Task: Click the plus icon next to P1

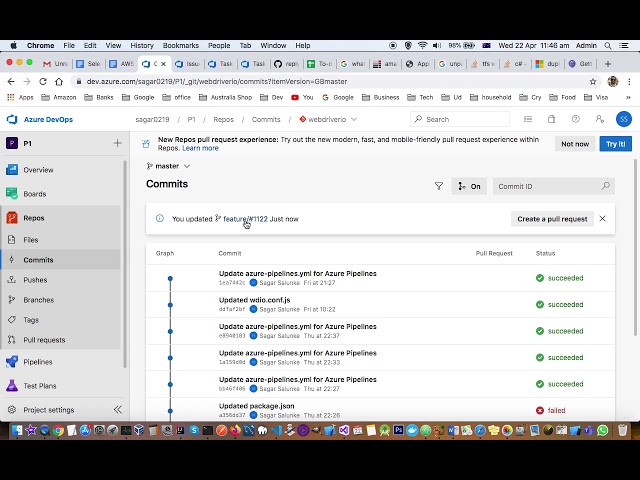Action: pyautogui.click(x=118, y=143)
